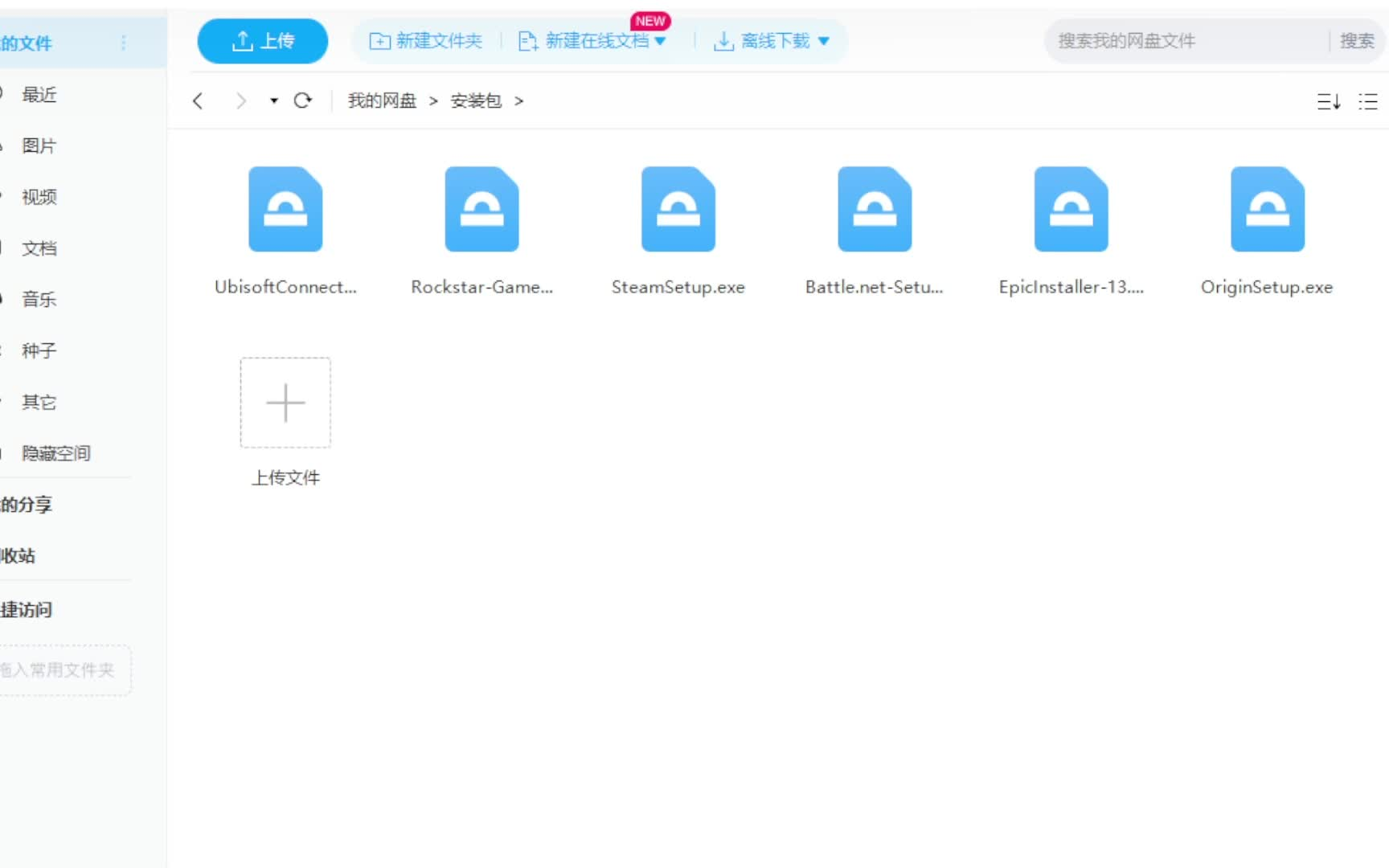Expand the navigation history dropdown arrow
Viewport: 1389px width, 868px height.
tap(274, 100)
